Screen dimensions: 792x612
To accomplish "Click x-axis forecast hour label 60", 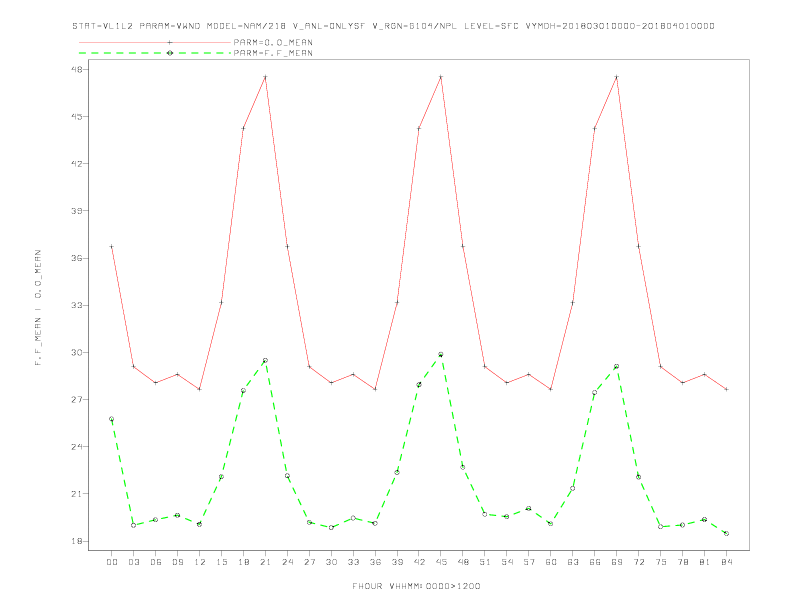I will [551, 562].
